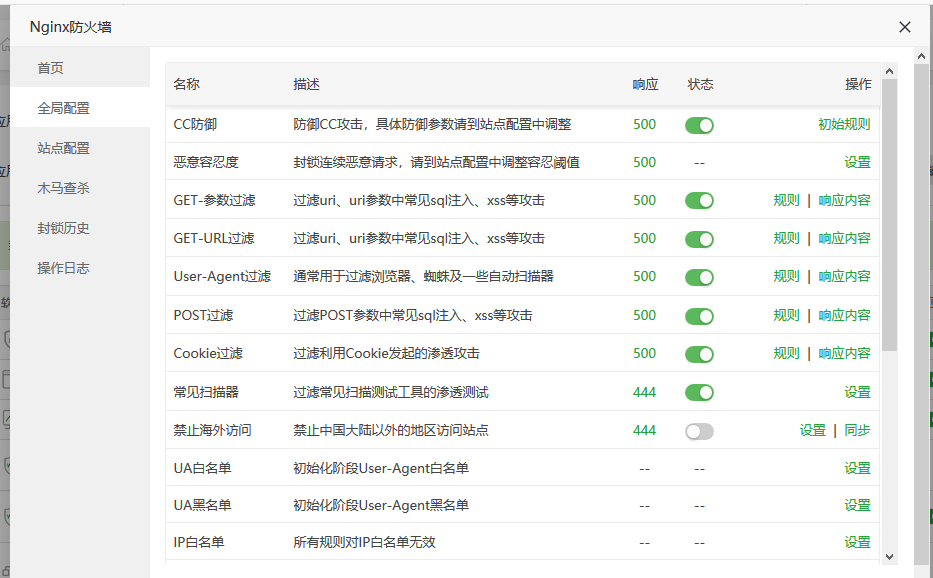Click scrollbar up arrow in rule list
Screen dimensions: 933x578
(x=890, y=70)
